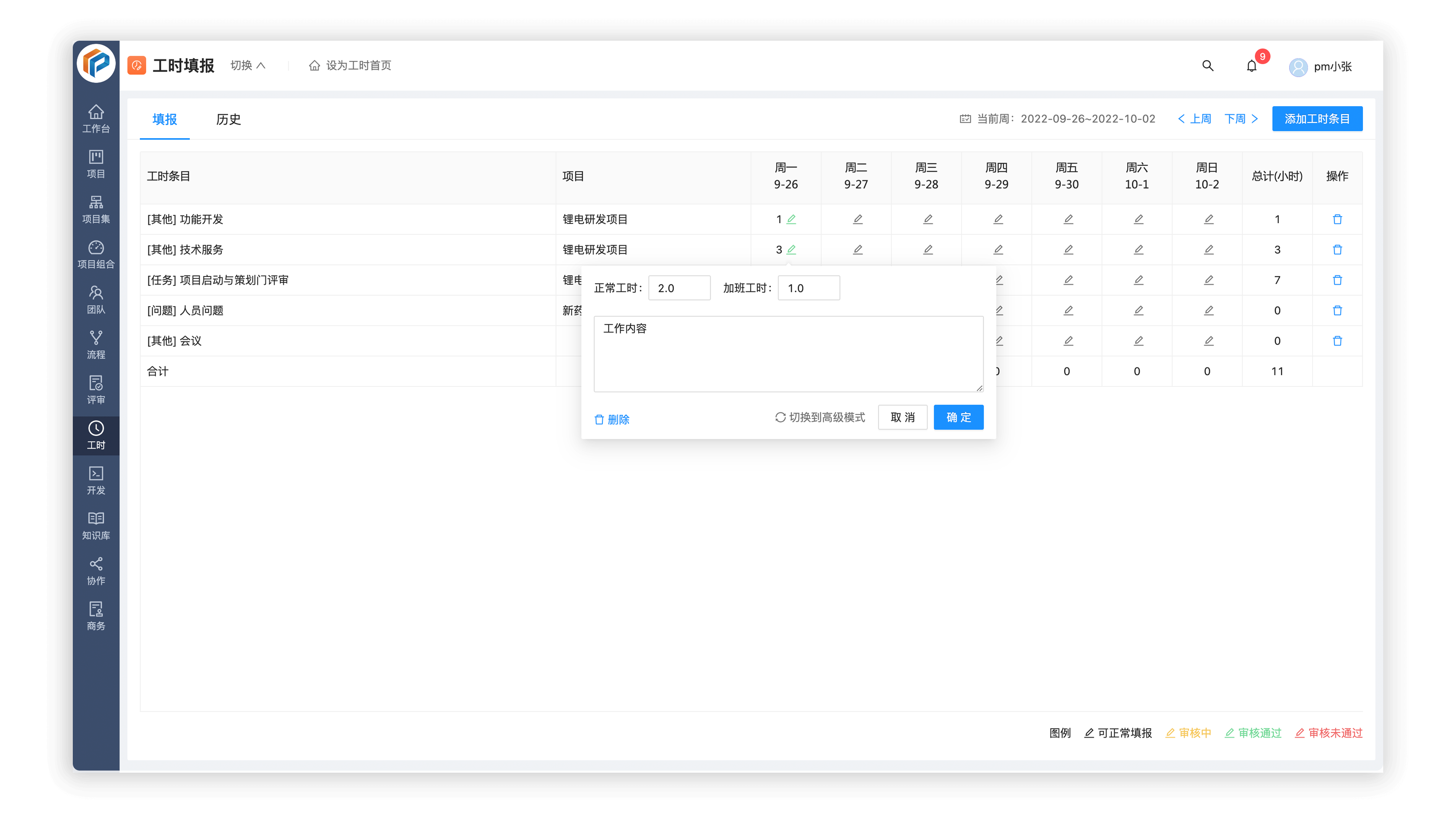Click 切换到高级模式 in the popup

pos(819,418)
